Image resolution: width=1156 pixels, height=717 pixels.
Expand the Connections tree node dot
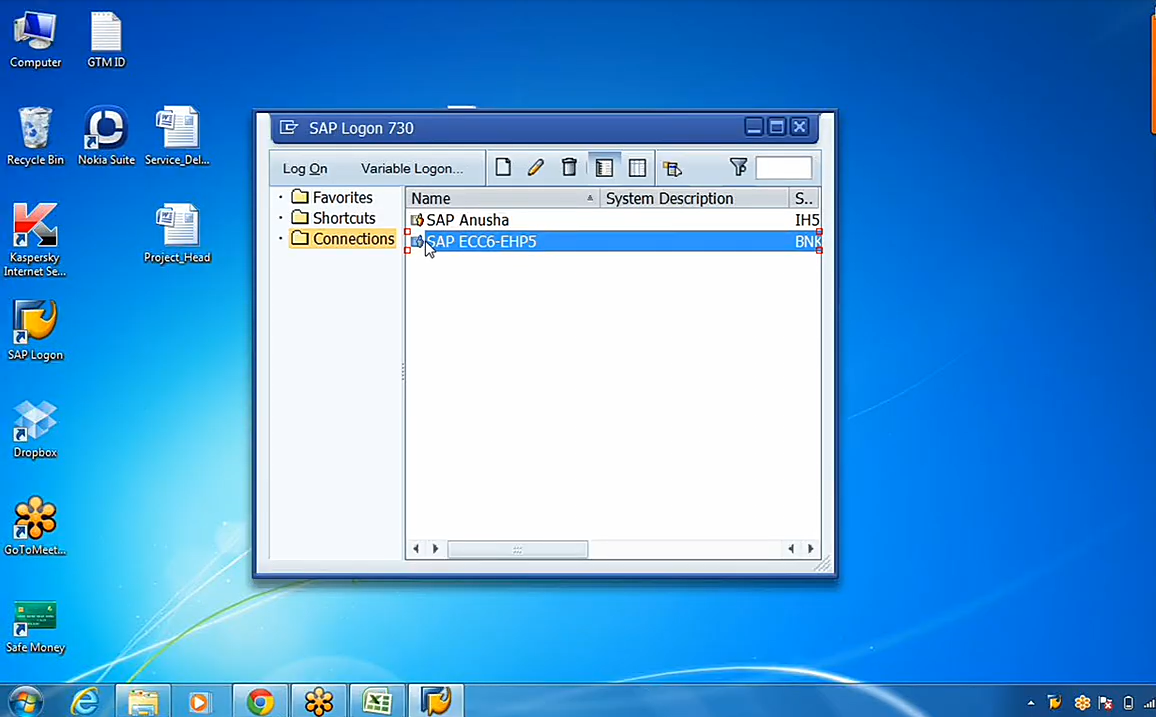pyautogui.click(x=281, y=239)
